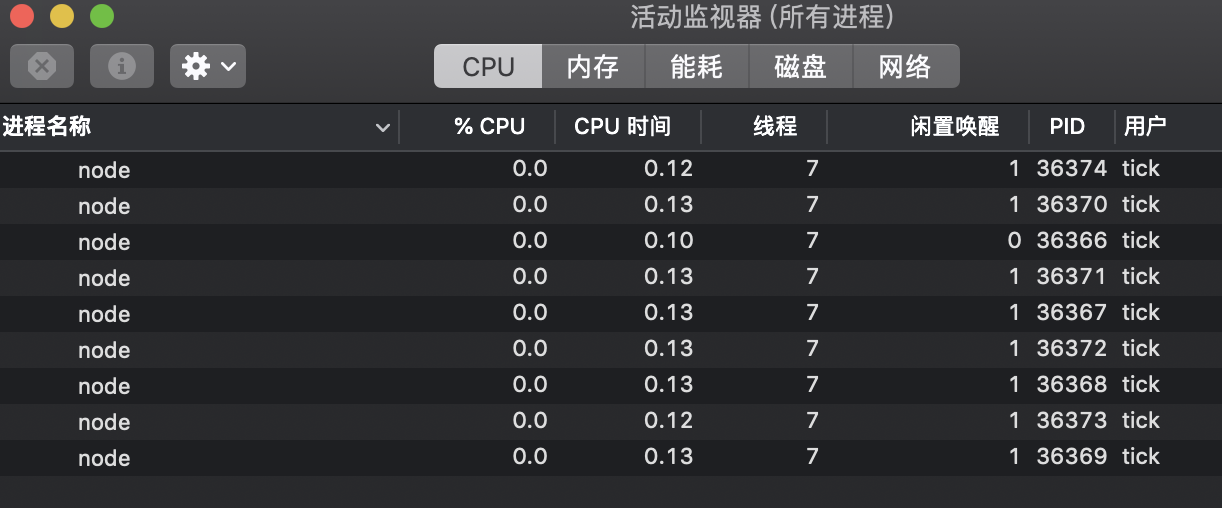Switch to the 内存 tab
Viewport: 1222px width, 508px height.
pos(593,66)
